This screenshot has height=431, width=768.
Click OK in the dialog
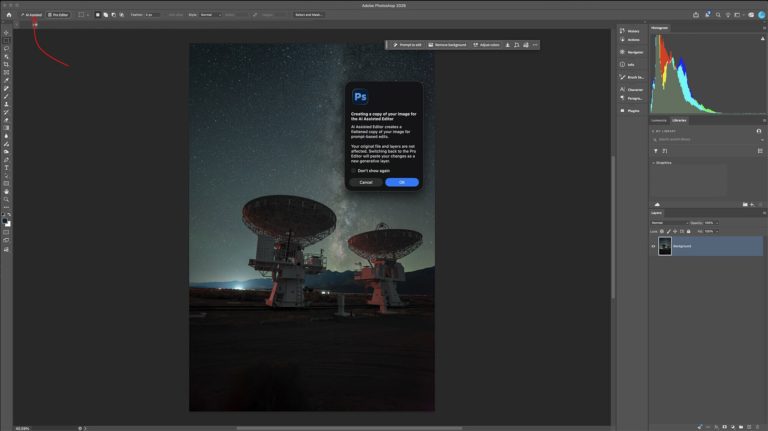(x=402, y=182)
